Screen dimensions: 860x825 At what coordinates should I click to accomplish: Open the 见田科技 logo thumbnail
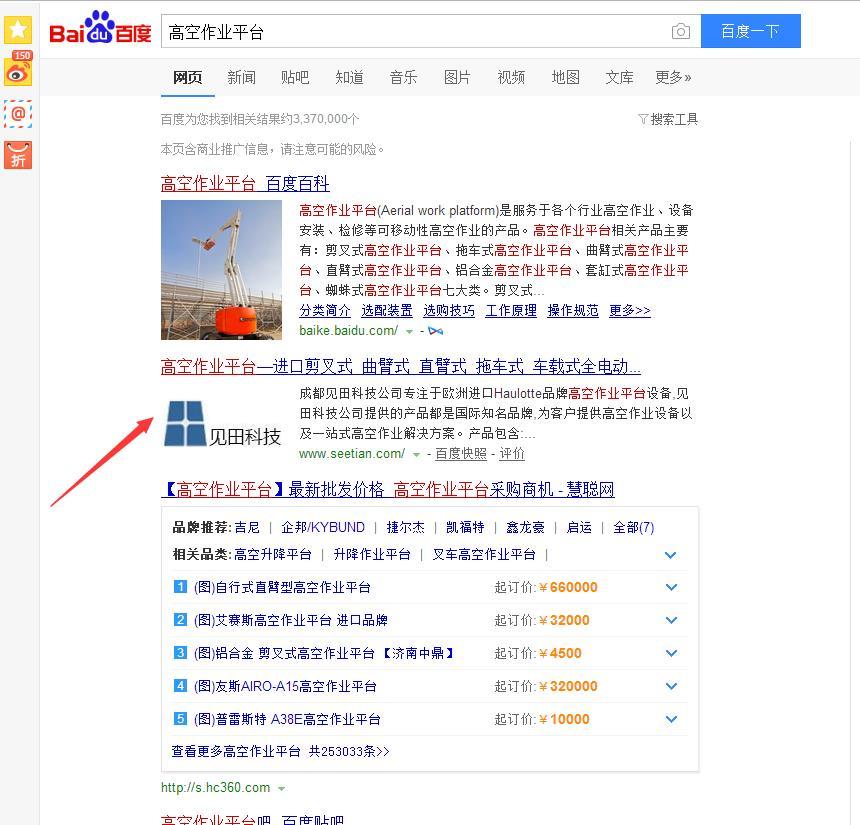click(x=223, y=423)
